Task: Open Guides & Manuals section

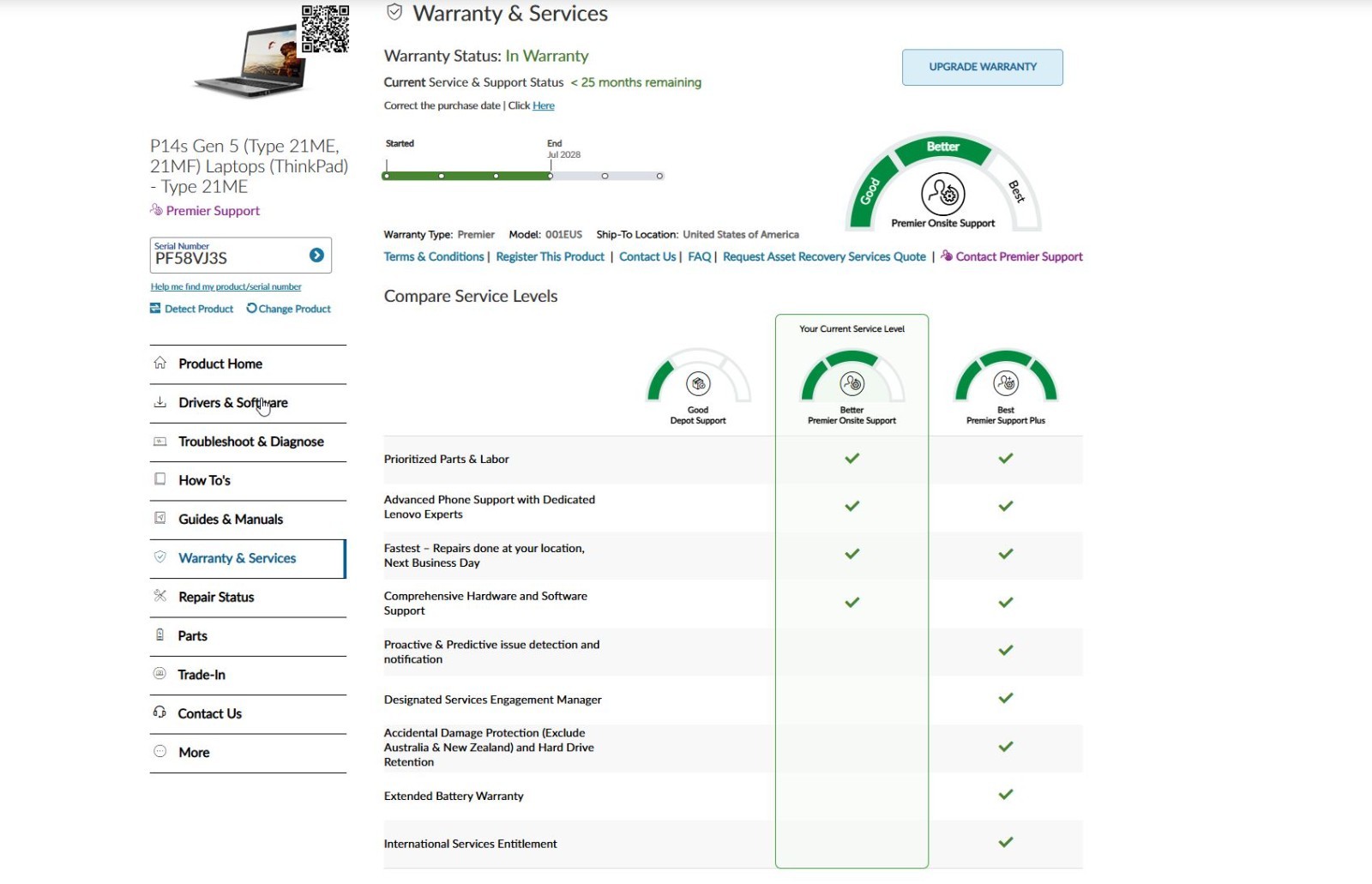Action: click(x=248, y=519)
